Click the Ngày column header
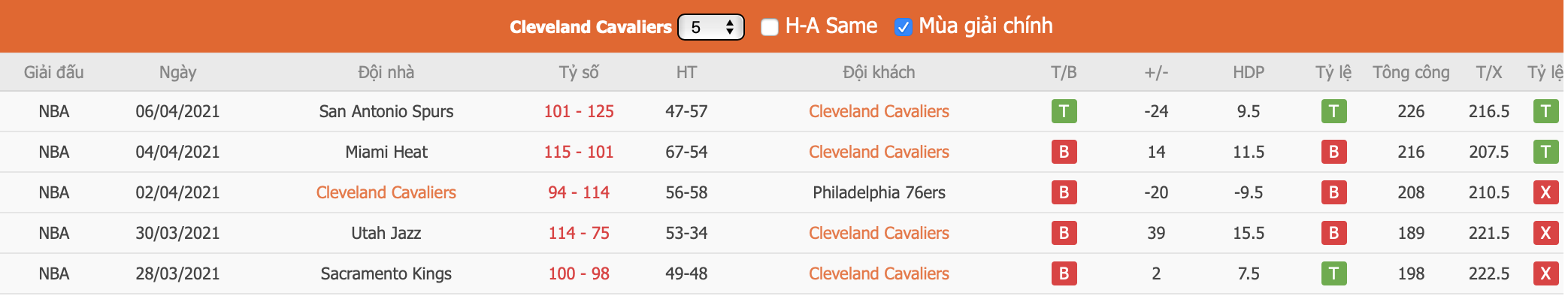This screenshot has height=299, width=1568. click(177, 72)
